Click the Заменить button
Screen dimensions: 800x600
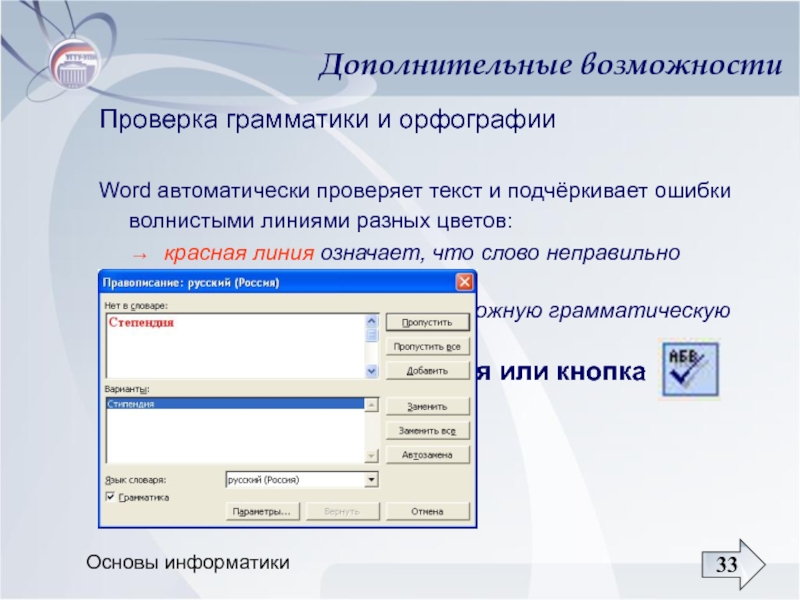[x=427, y=407]
